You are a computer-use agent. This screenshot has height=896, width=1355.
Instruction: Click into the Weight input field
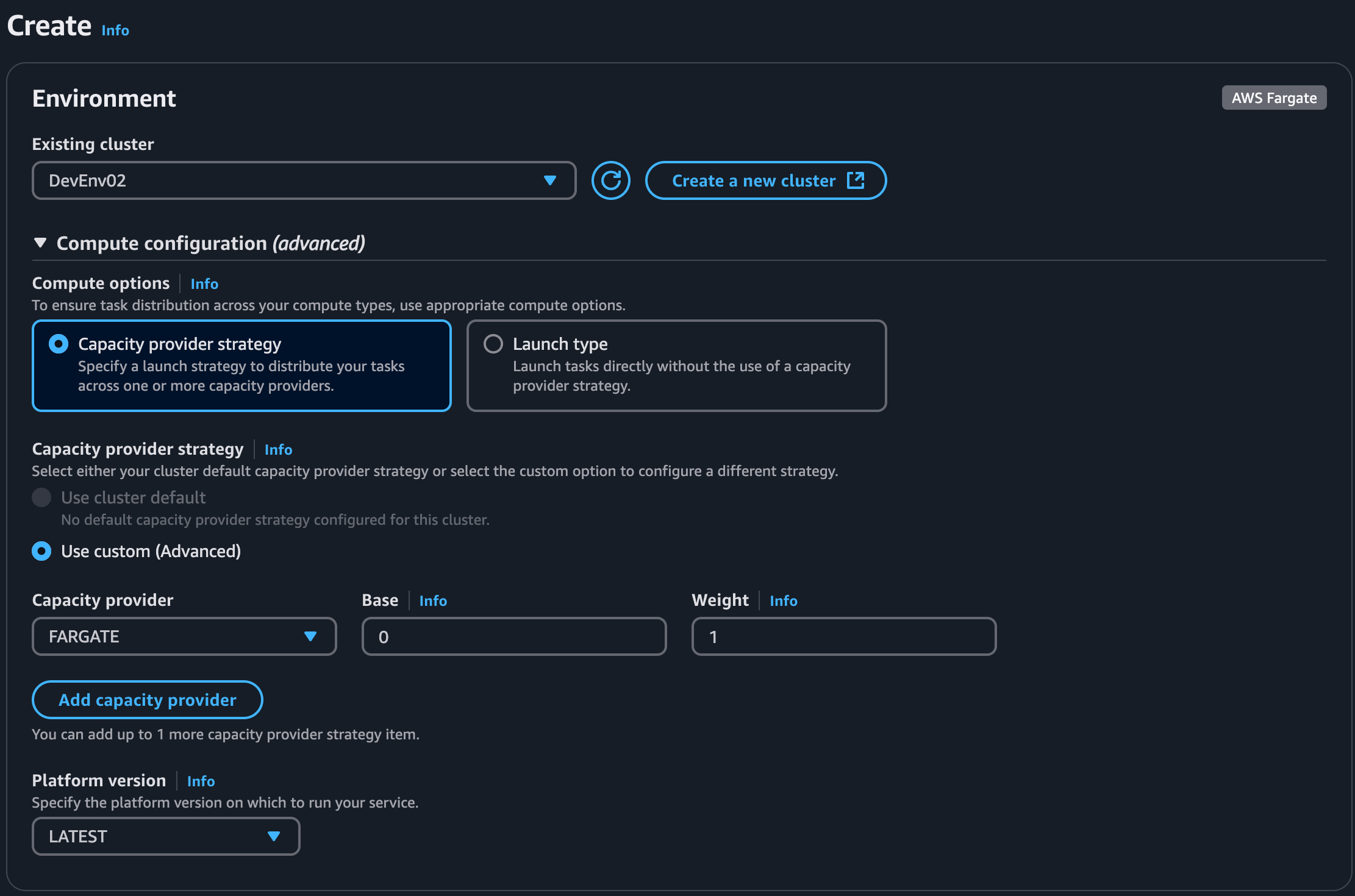tap(843, 636)
